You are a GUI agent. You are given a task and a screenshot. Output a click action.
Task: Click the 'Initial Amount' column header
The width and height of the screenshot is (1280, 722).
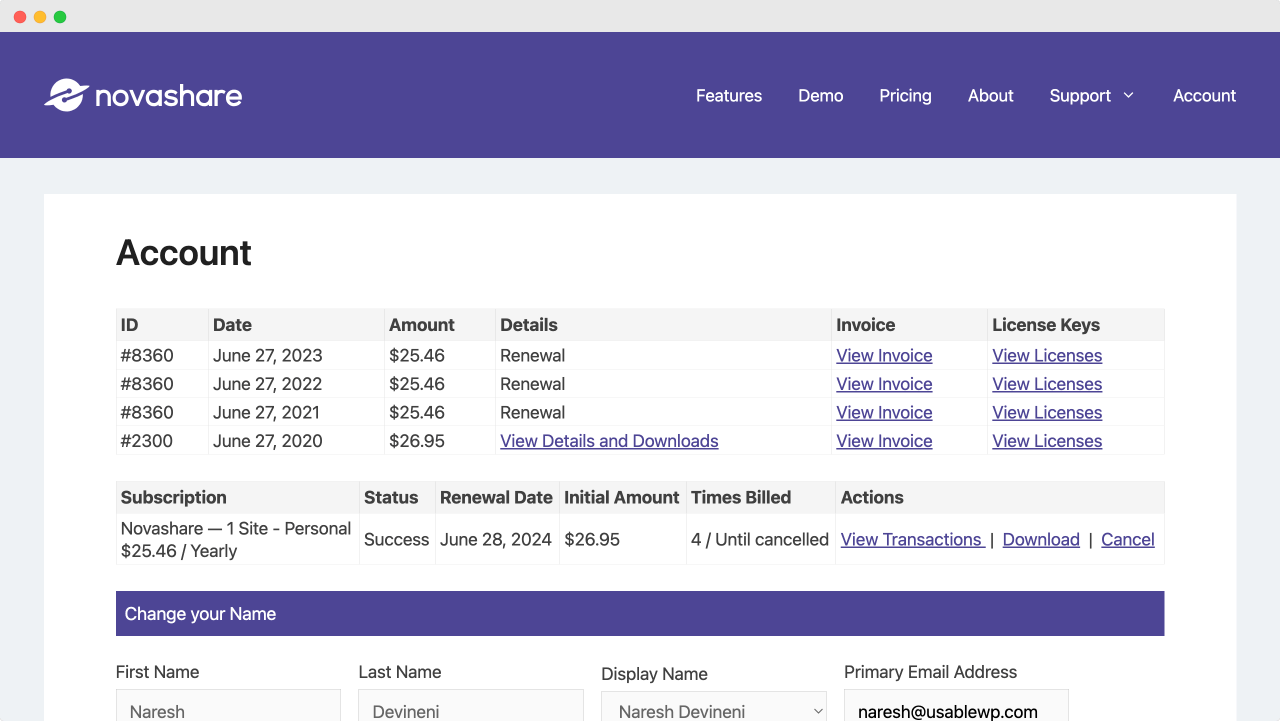tap(622, 498)
